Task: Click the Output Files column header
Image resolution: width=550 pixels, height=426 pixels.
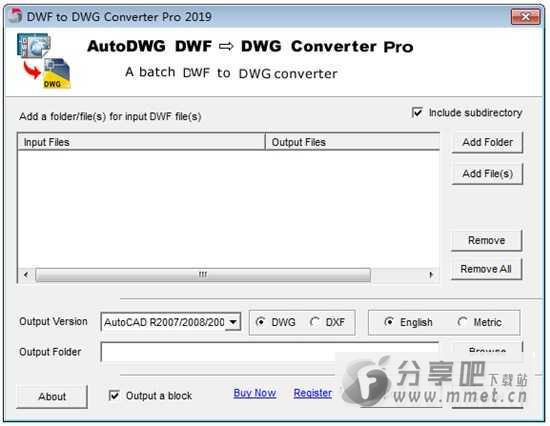Action: (353, 142)
